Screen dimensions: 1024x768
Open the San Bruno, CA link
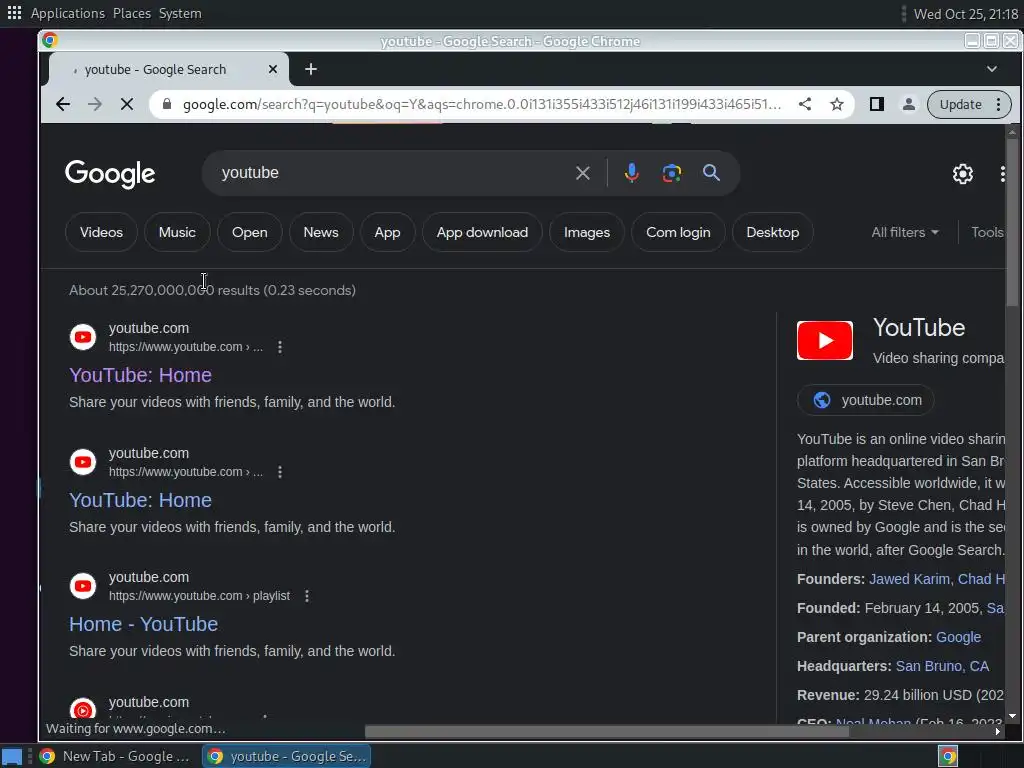[942, 666]
